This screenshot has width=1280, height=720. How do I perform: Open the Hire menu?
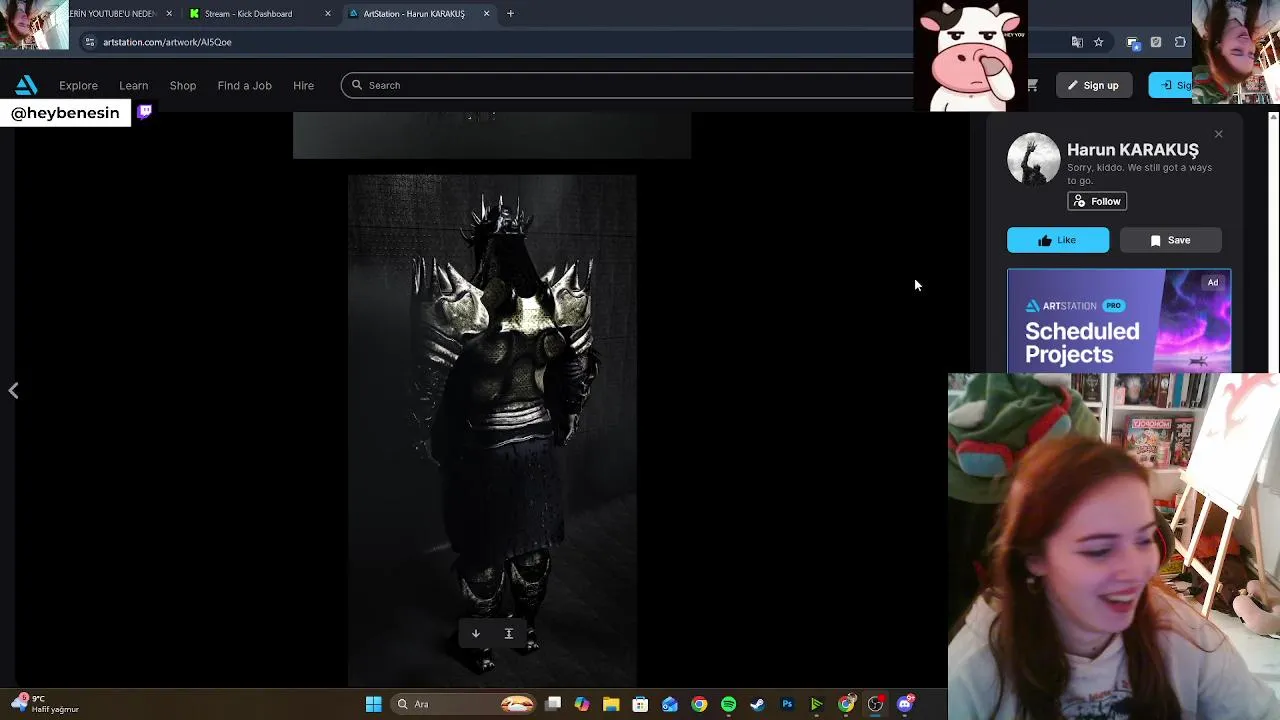pos(303,85)
